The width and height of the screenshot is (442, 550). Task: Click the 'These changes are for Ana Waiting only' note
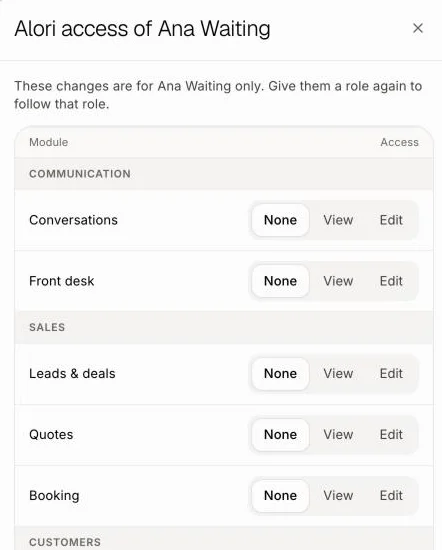[218, 95]
